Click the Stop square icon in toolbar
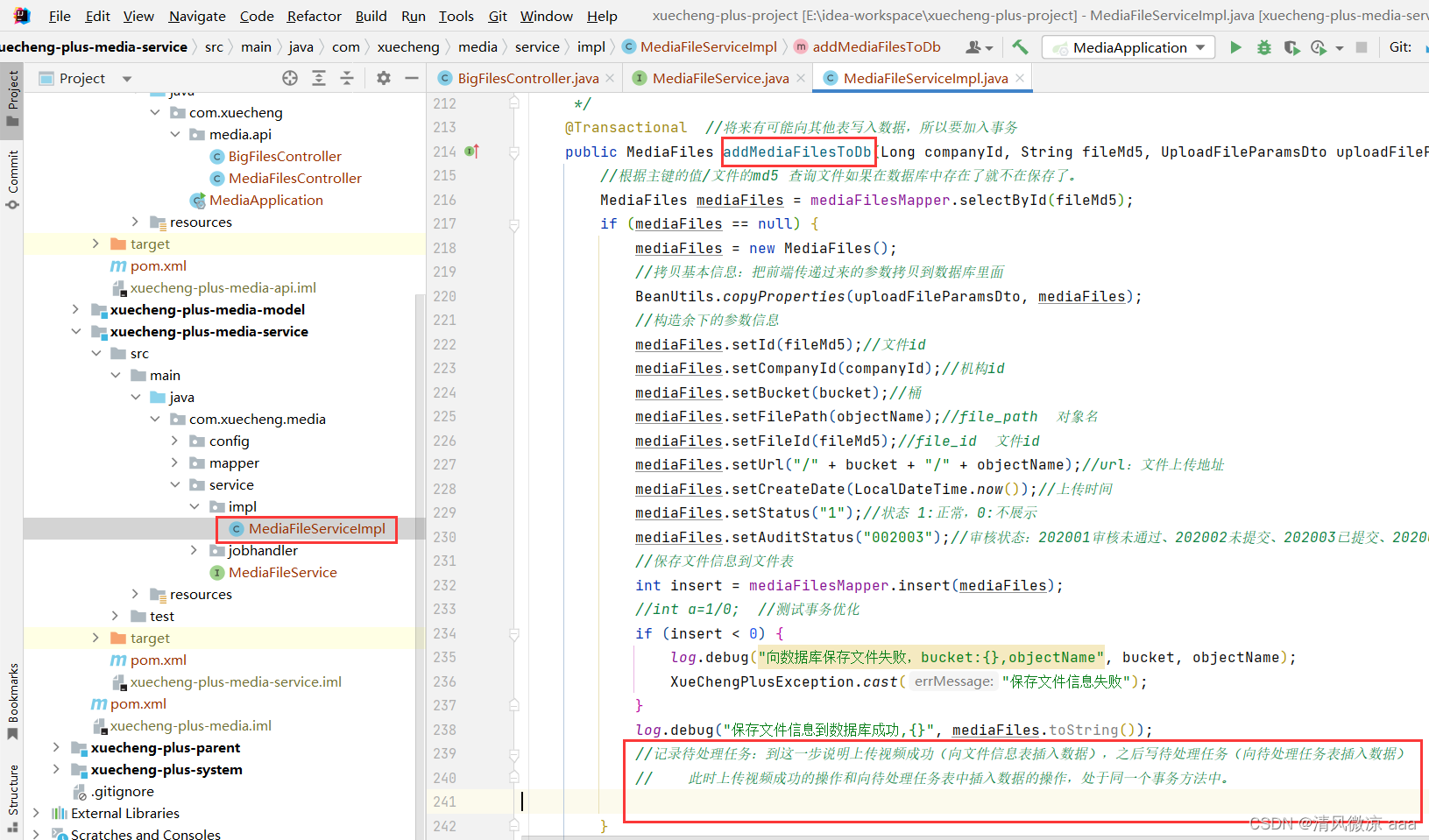Viewport: 1429px width, 840px height. 1361,47
